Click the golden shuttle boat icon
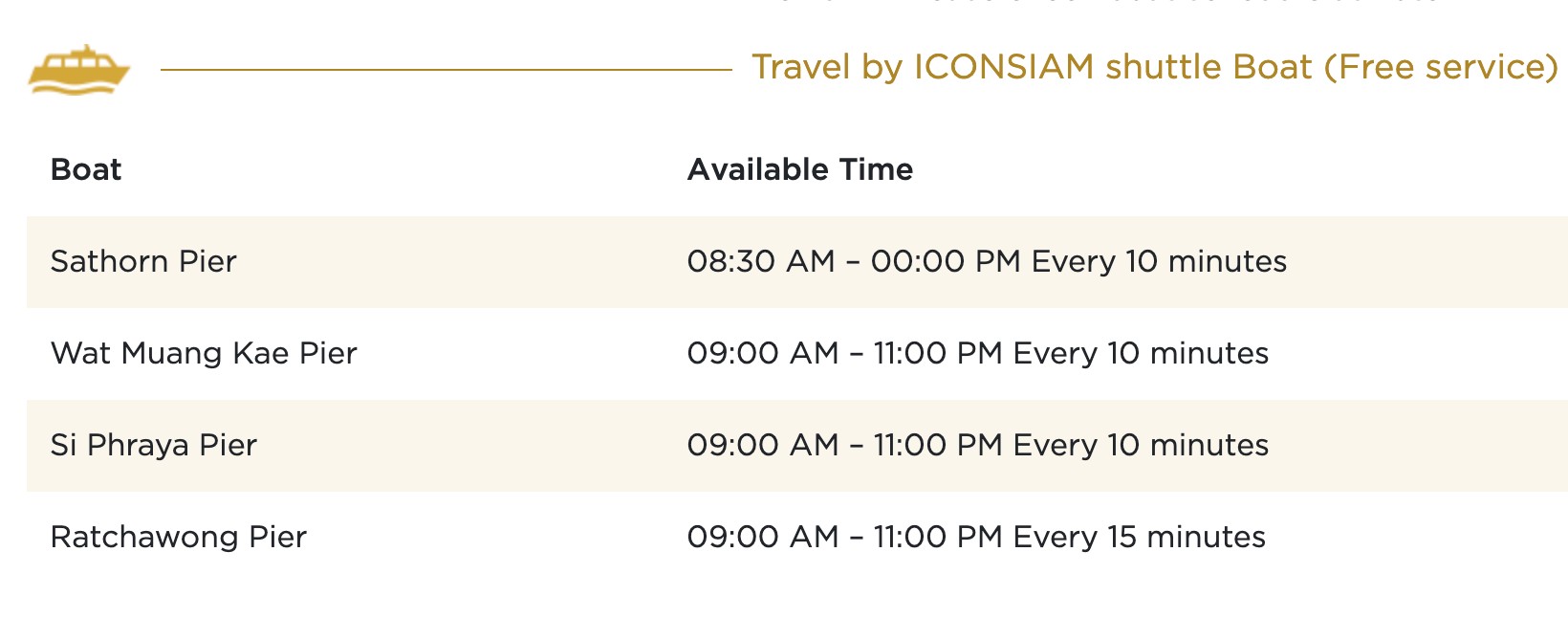This screenshot has width=1568, height=618. (x=78, y=69)
